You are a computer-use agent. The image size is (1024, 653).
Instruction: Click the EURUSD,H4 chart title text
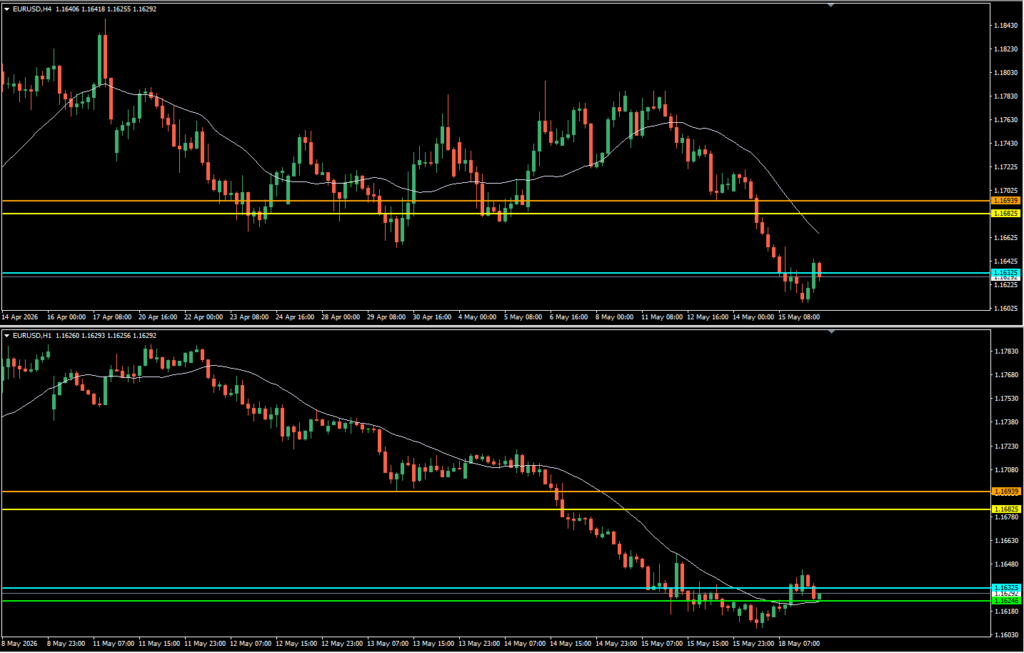click(x=31, y=9)
